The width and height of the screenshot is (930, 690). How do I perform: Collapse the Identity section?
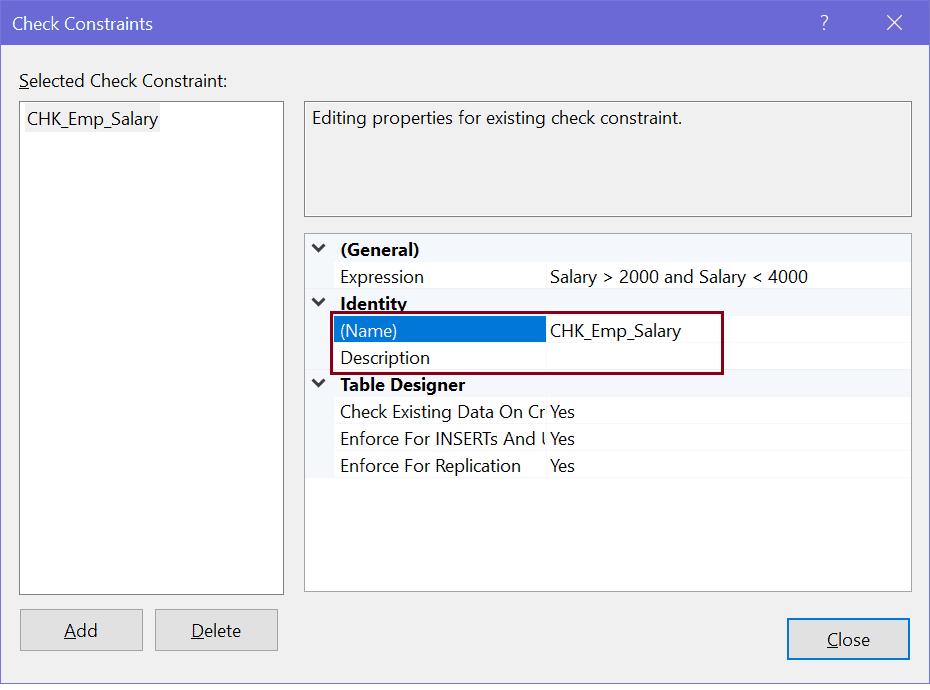318,303
